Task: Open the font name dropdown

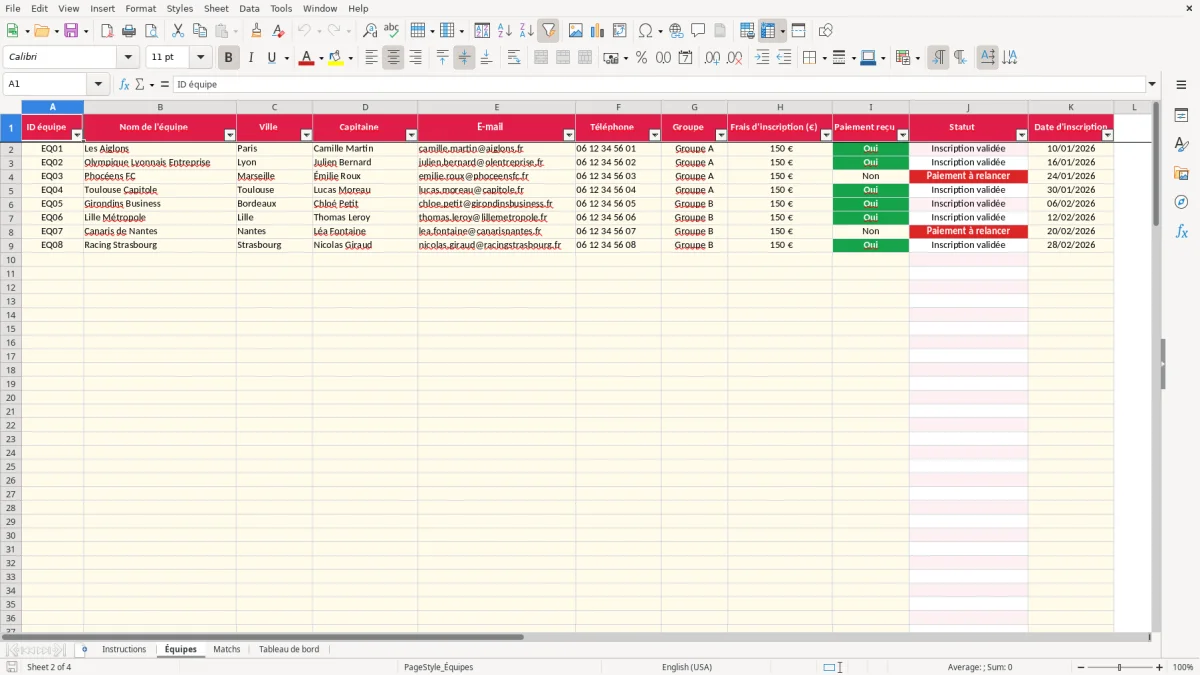Action: [x=128, y=58]
